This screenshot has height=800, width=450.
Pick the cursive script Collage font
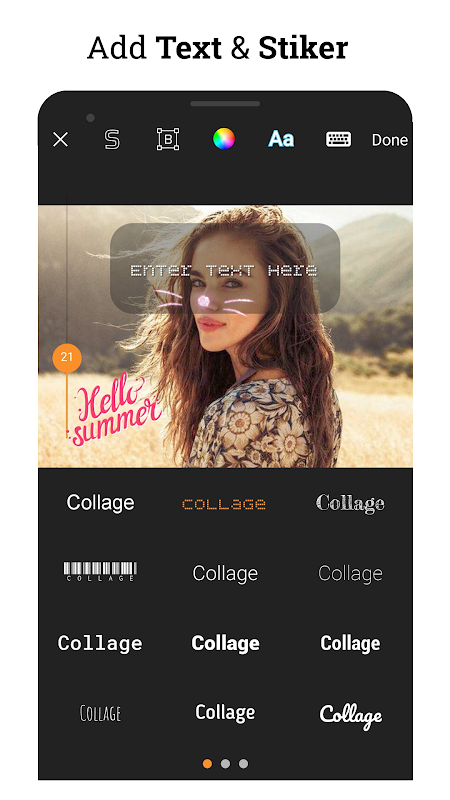351,716
